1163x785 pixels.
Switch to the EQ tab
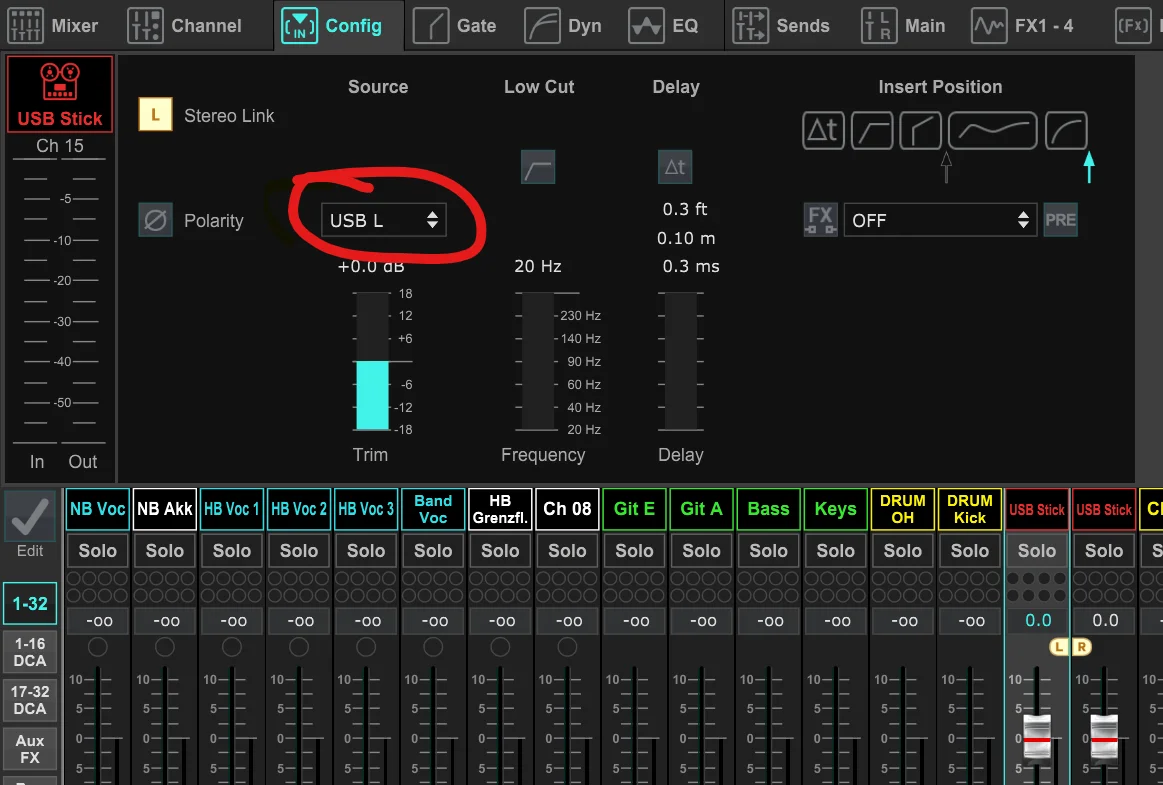(664, 26)
